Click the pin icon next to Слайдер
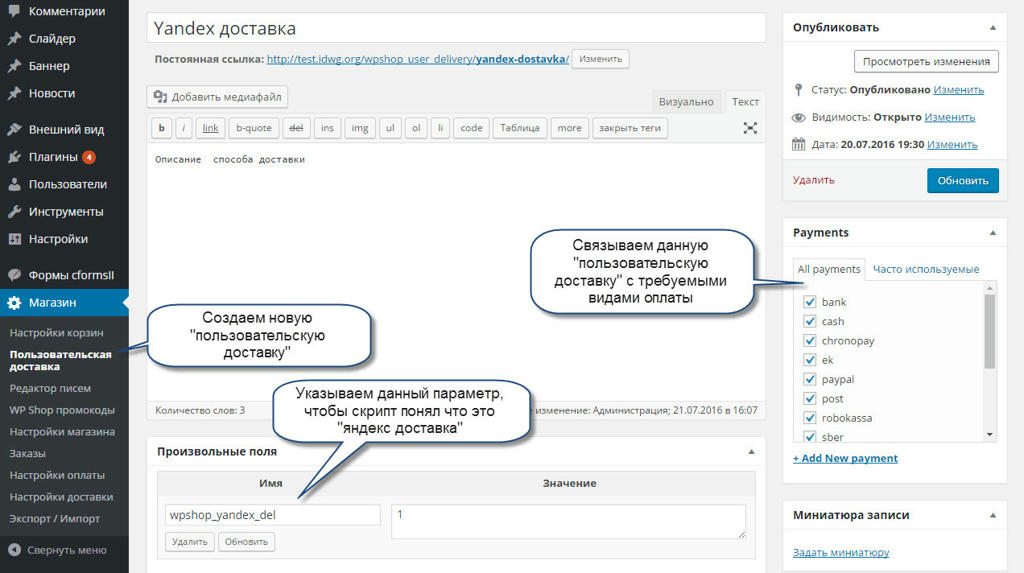The image size is (1024, 573). [x=14, y=39]
